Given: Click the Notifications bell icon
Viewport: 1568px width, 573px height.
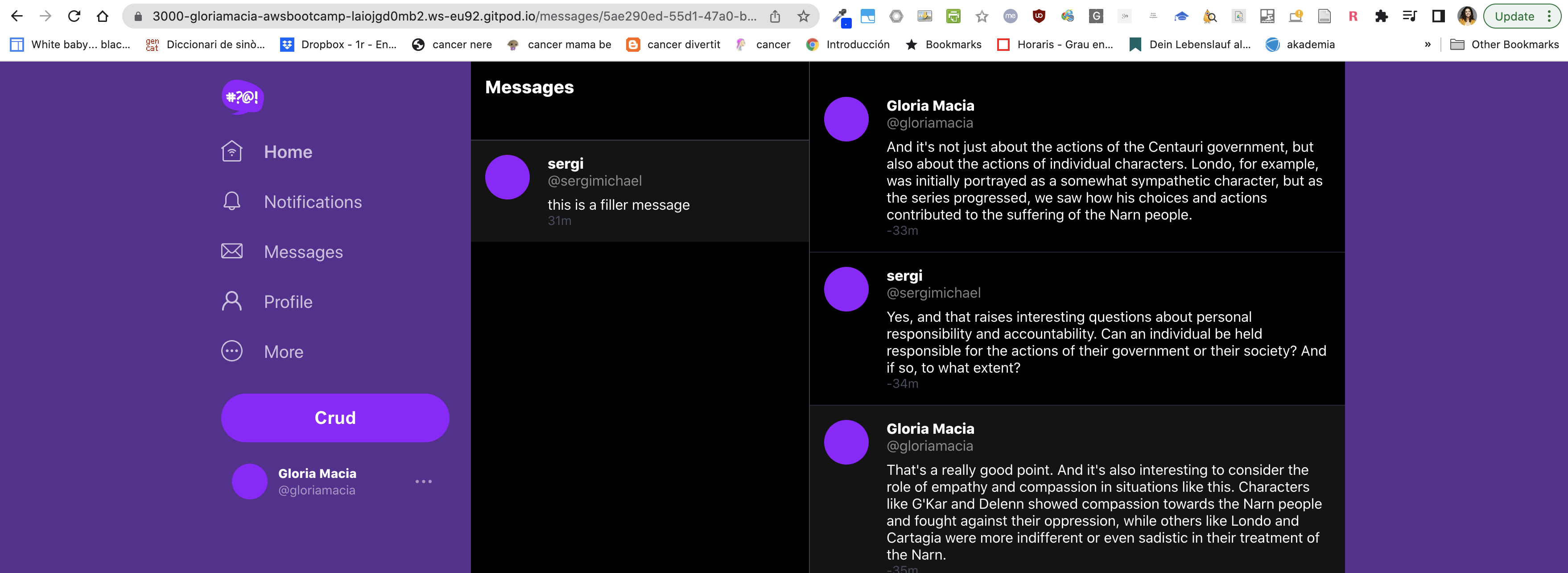Looking at the screenshot, I should coord(231,202).
